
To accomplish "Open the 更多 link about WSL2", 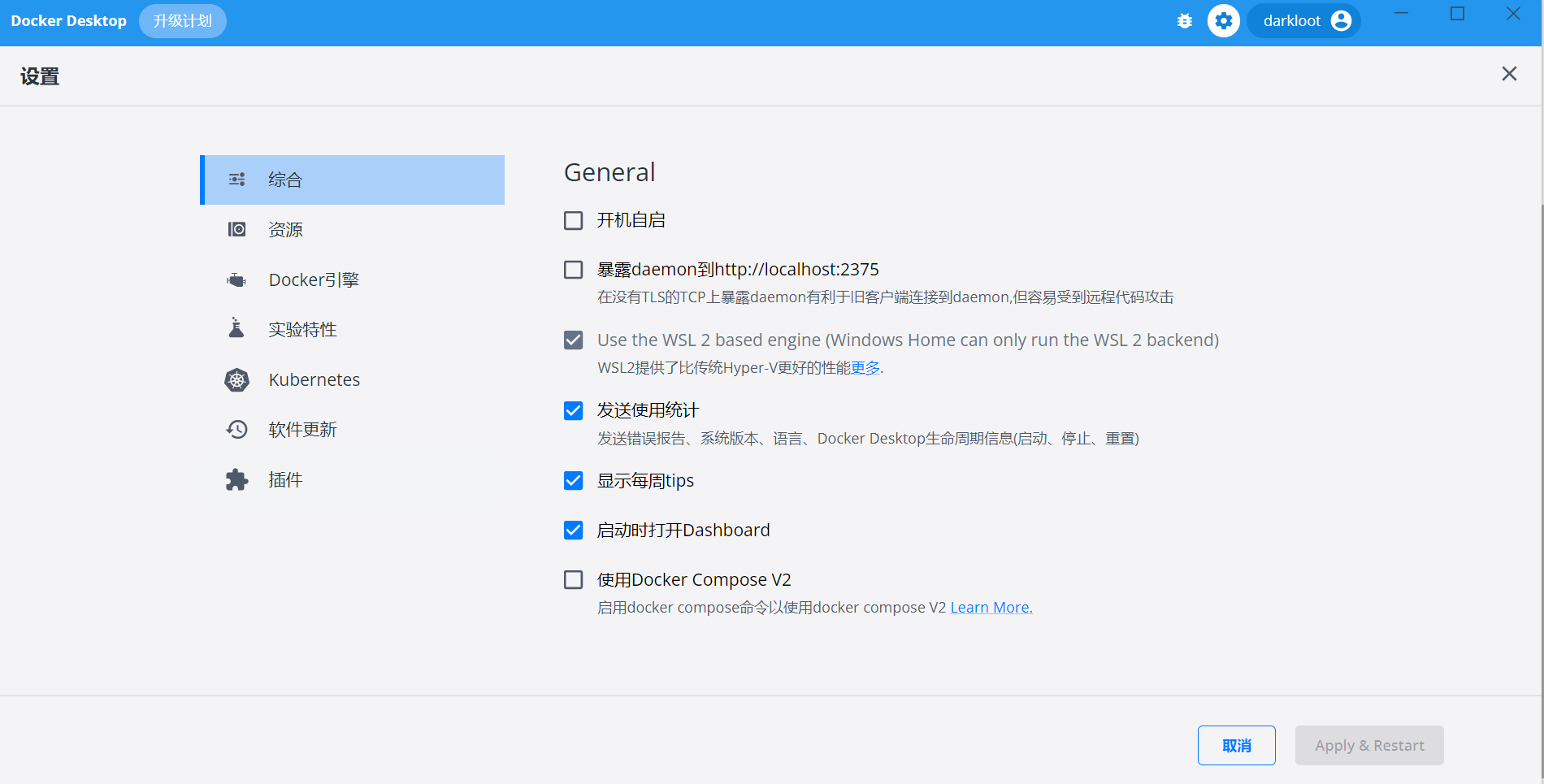I will tap(865, 368).
